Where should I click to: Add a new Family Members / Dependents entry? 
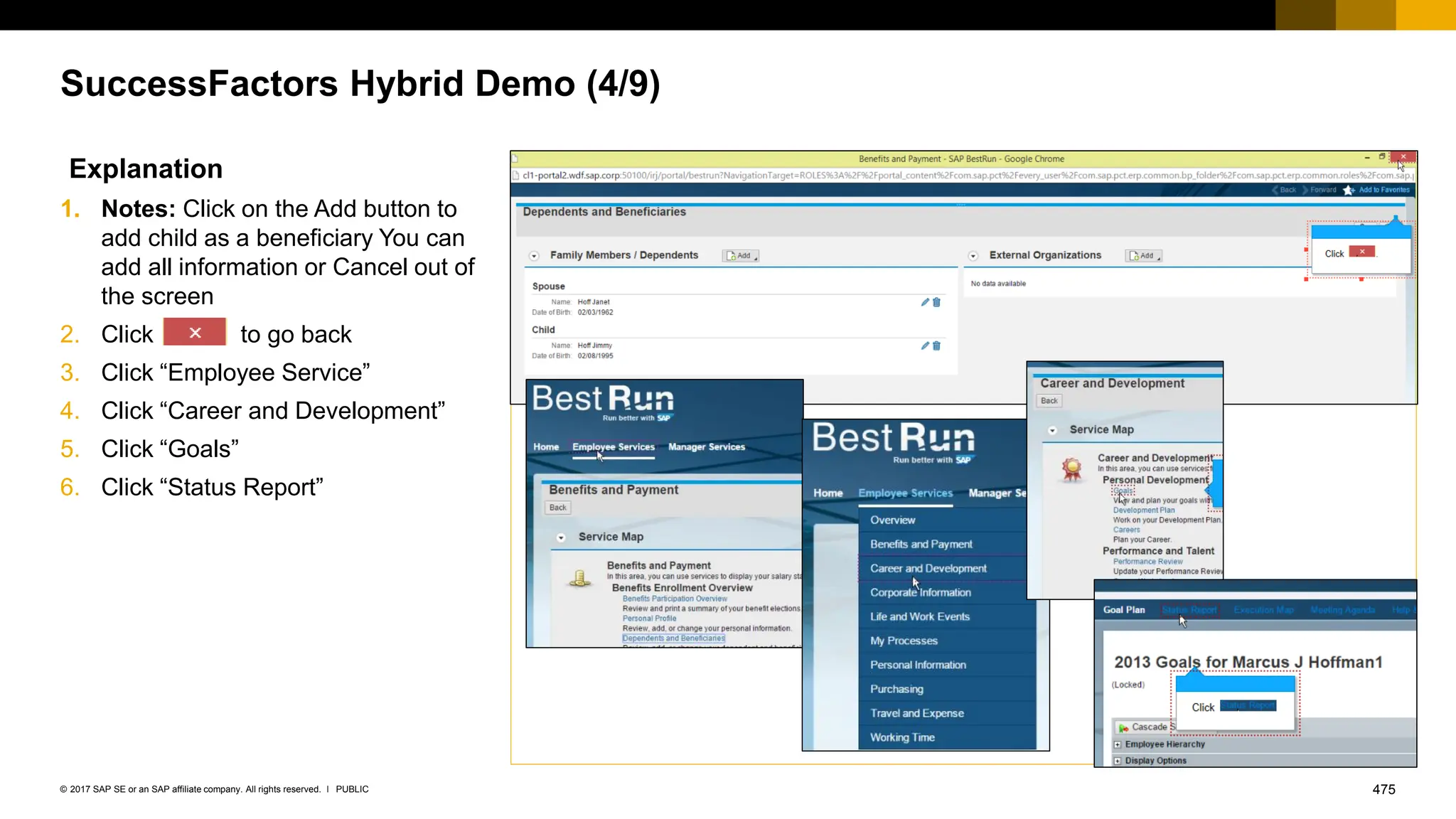click(741, 256)
